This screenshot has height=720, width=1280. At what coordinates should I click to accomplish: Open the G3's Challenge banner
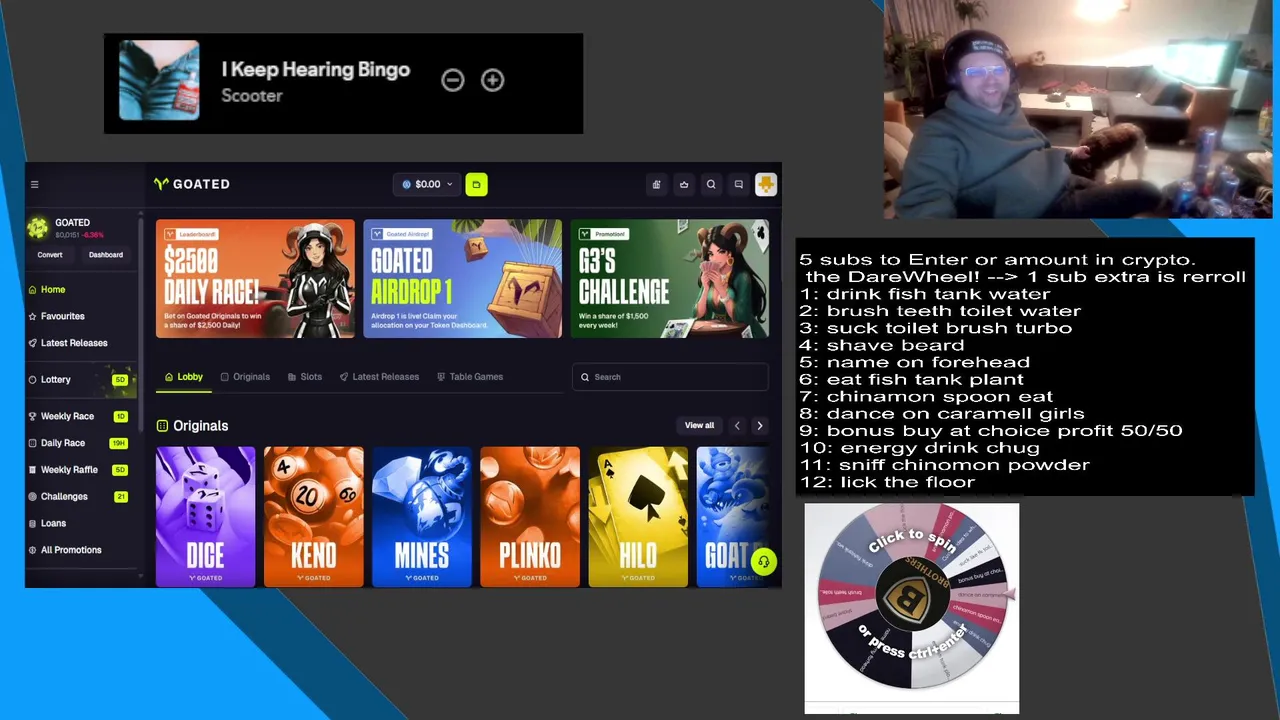(x=670, y=279)
